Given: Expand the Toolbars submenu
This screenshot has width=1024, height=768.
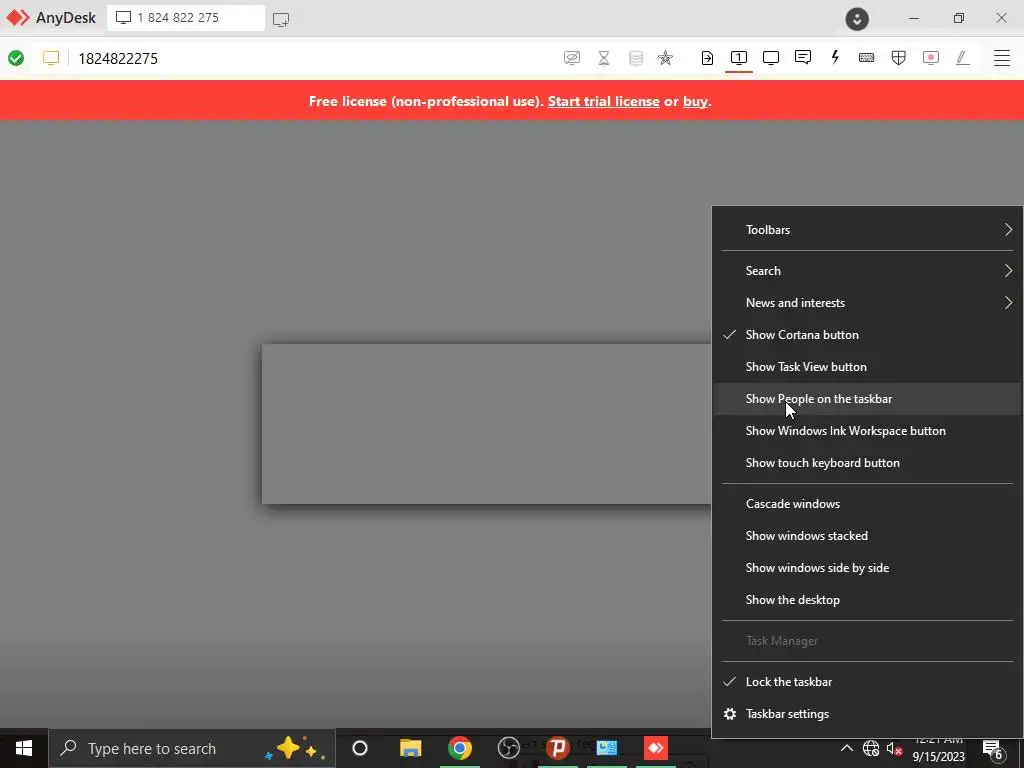Looking at the screenshot, I should [867, 229].
